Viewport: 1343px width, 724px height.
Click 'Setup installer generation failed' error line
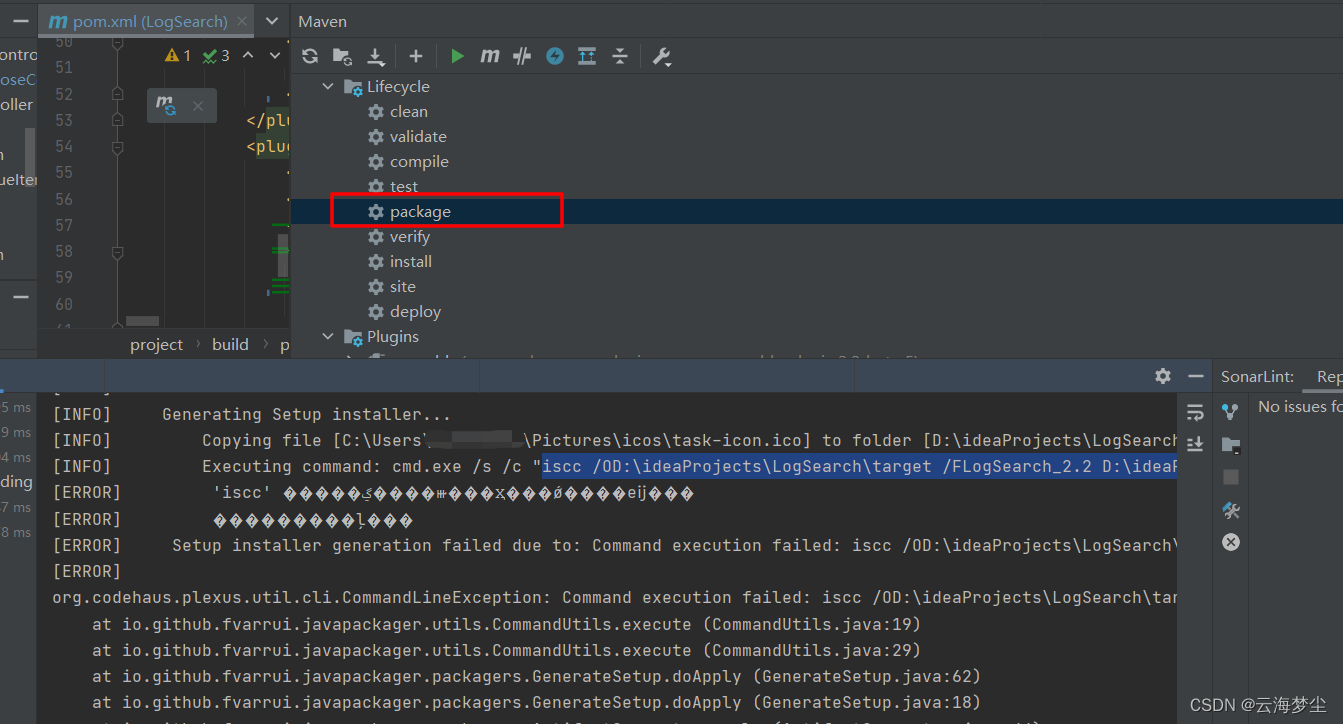(614, 545)
